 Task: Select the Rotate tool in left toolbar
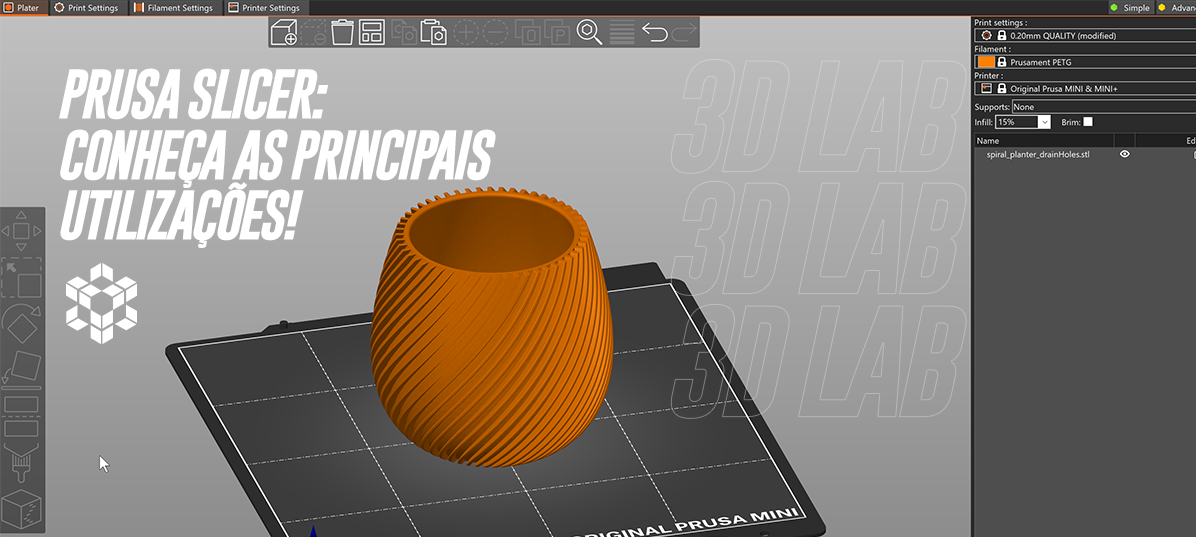(x=21, y=324)
